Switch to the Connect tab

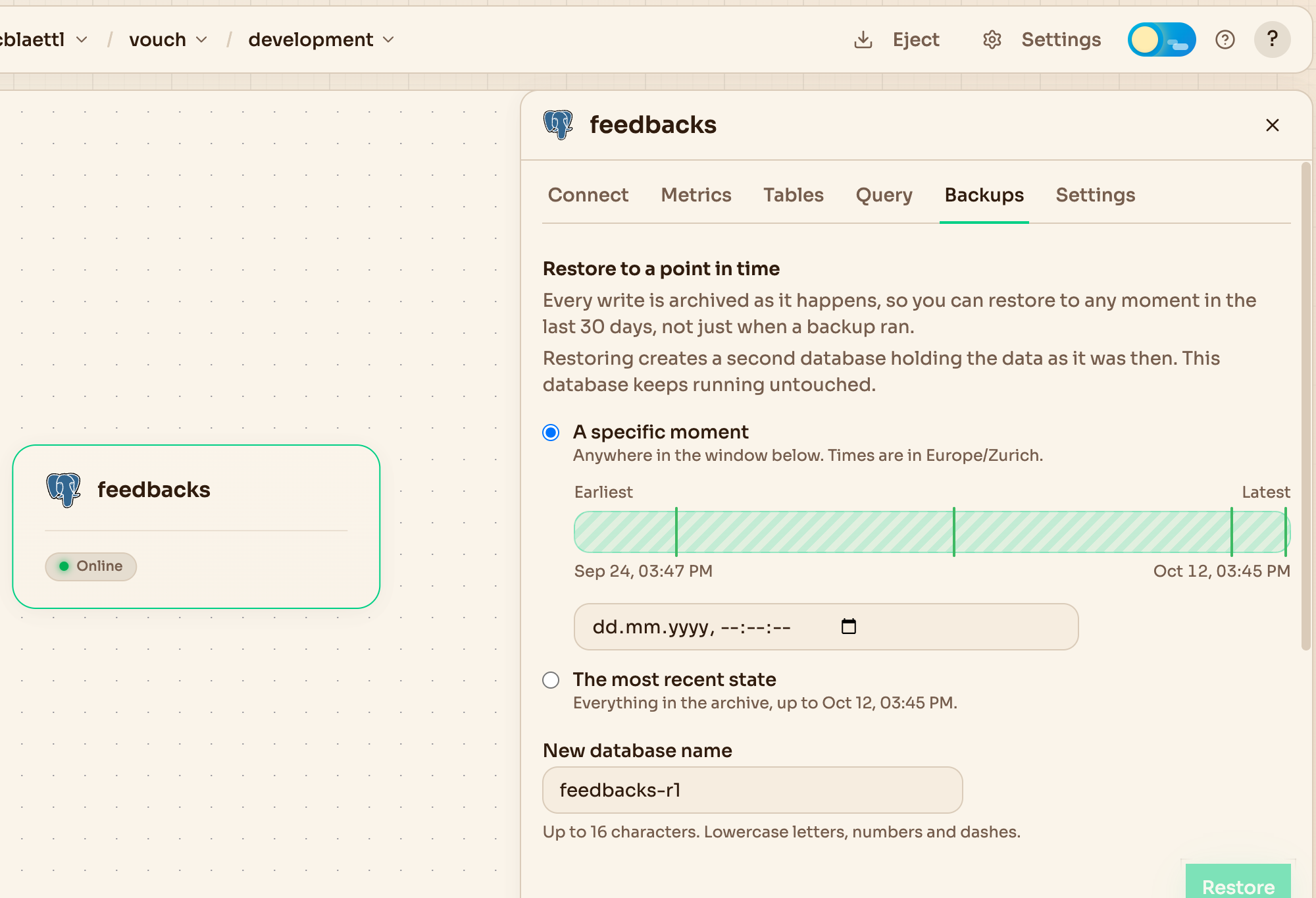[588, 195]
